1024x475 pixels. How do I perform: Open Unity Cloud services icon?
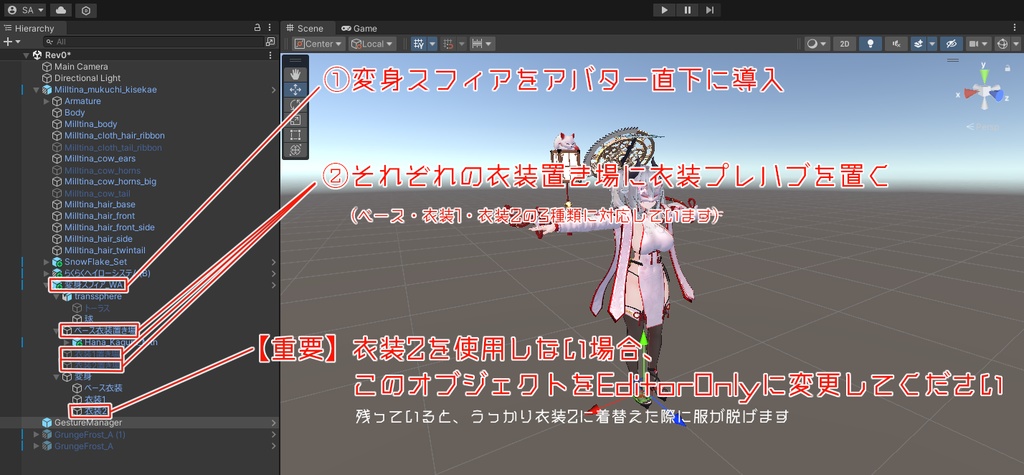[x=61, y=10]
